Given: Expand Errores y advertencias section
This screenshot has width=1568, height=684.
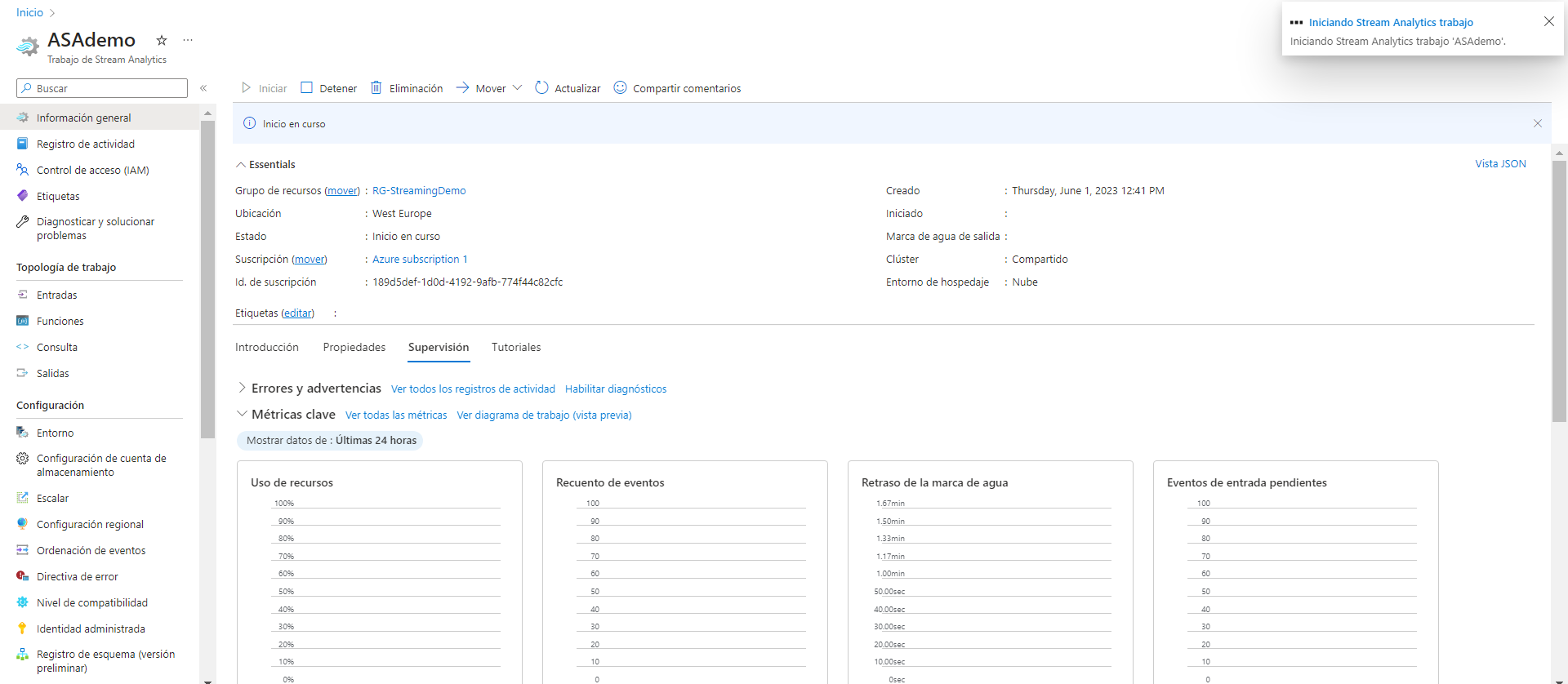Looking at the screenshot, I should pos(243,388).
